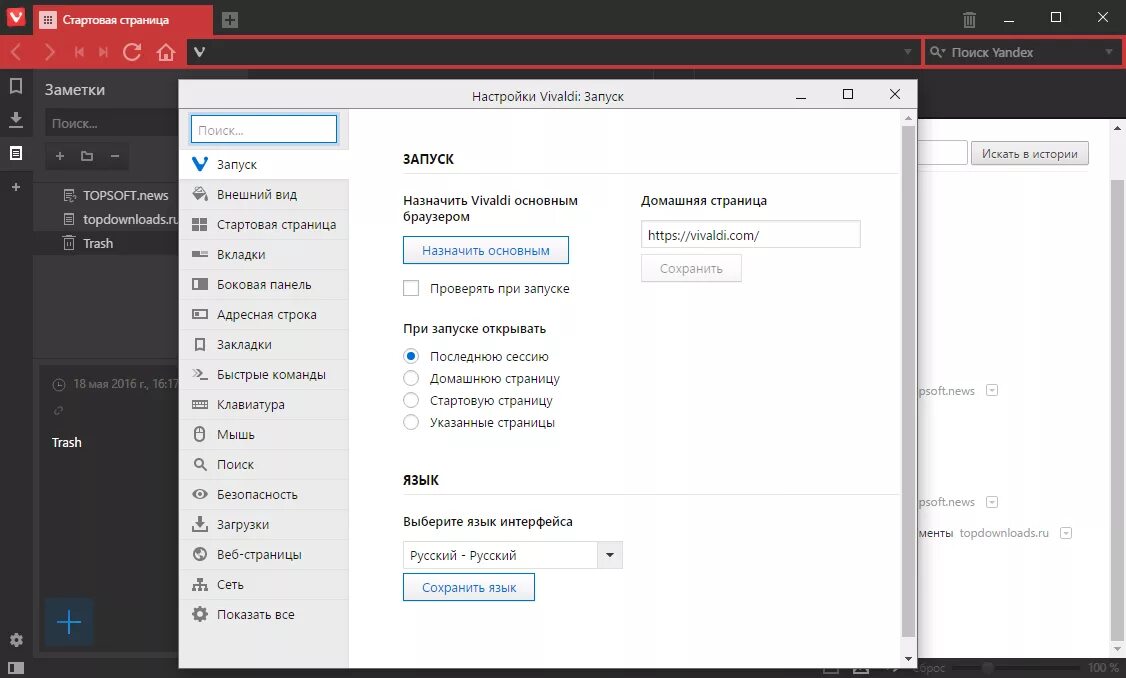Viewport: 1126px width, 678px height.
Task: Open 'Стартовая страница' settings section
Action: point(264,225)
